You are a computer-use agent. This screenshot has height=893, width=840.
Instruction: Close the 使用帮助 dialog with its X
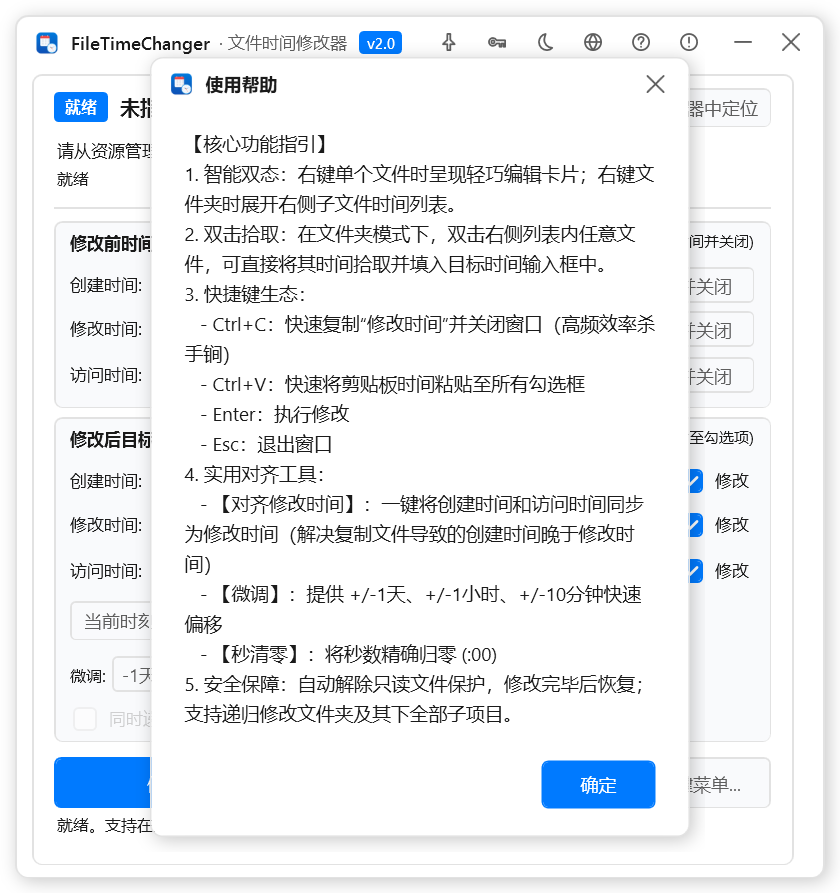(x=655, y=84)
